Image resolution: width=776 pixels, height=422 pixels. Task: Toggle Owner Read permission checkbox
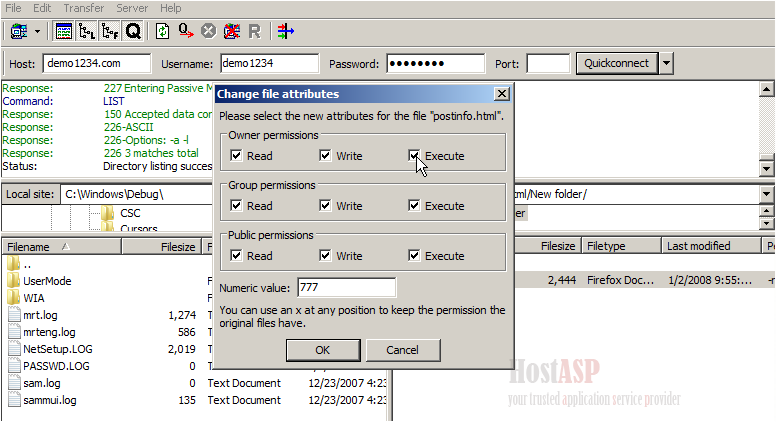click(x=236, y=156)
